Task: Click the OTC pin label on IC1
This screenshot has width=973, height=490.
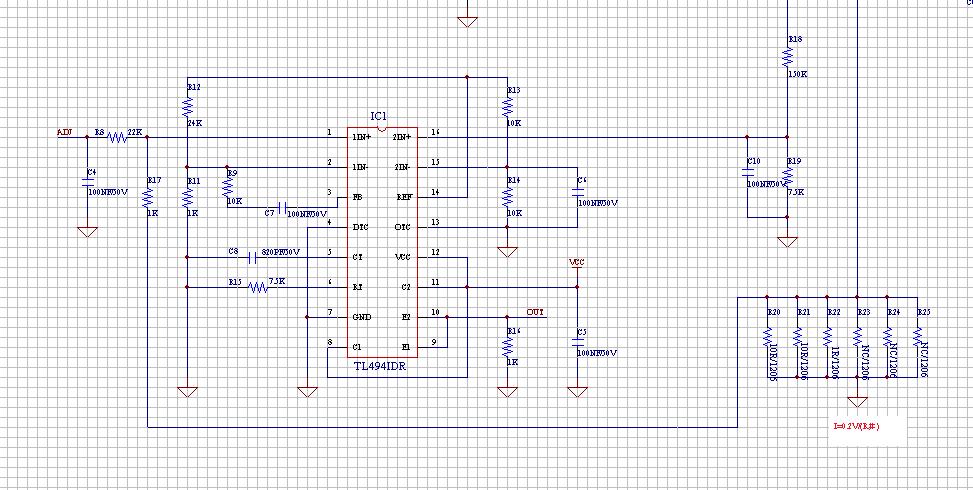Action: pos(403,228)
